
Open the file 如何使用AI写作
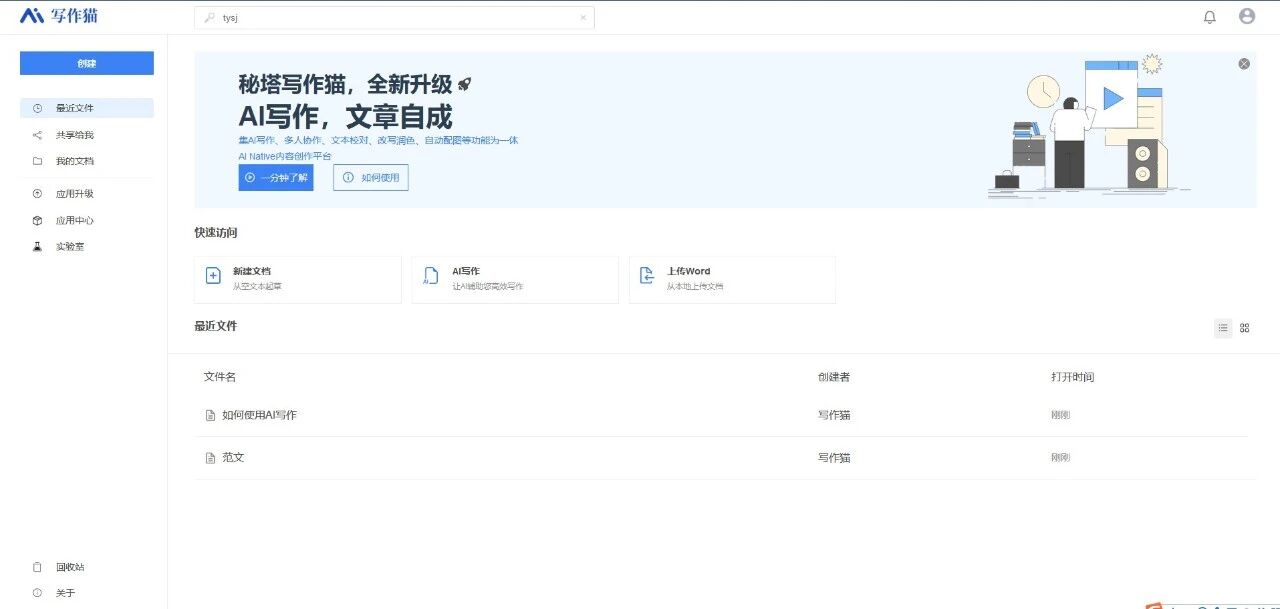tap(259, 415)
